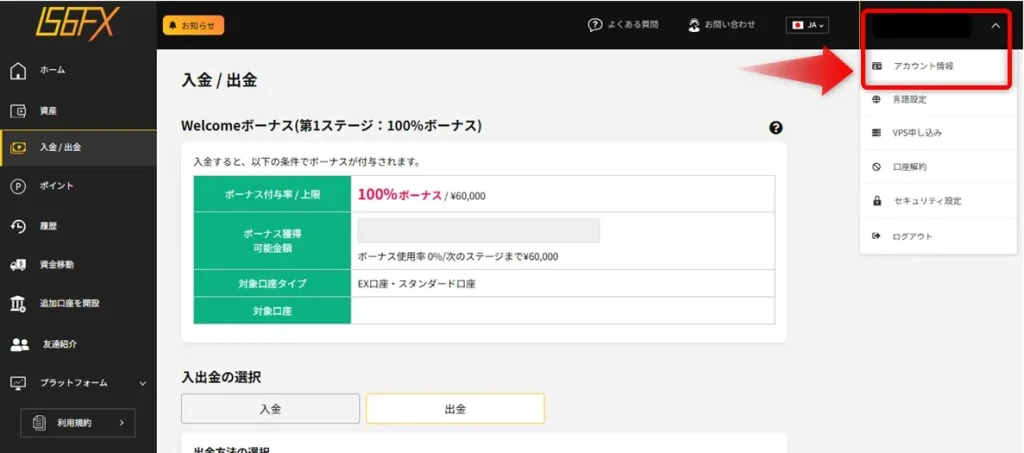
Task: Click the globe icon beside 言語設定
Action: [876, 100]
